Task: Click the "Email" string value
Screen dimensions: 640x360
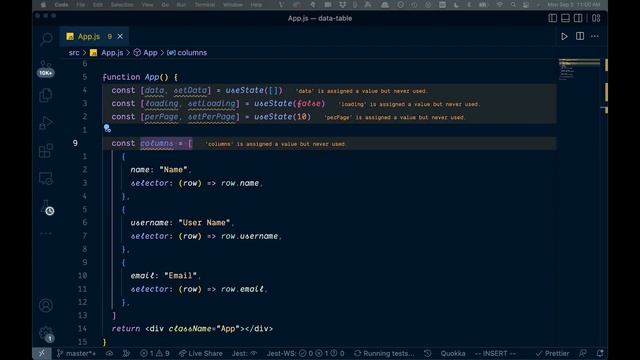Action: 180,276
